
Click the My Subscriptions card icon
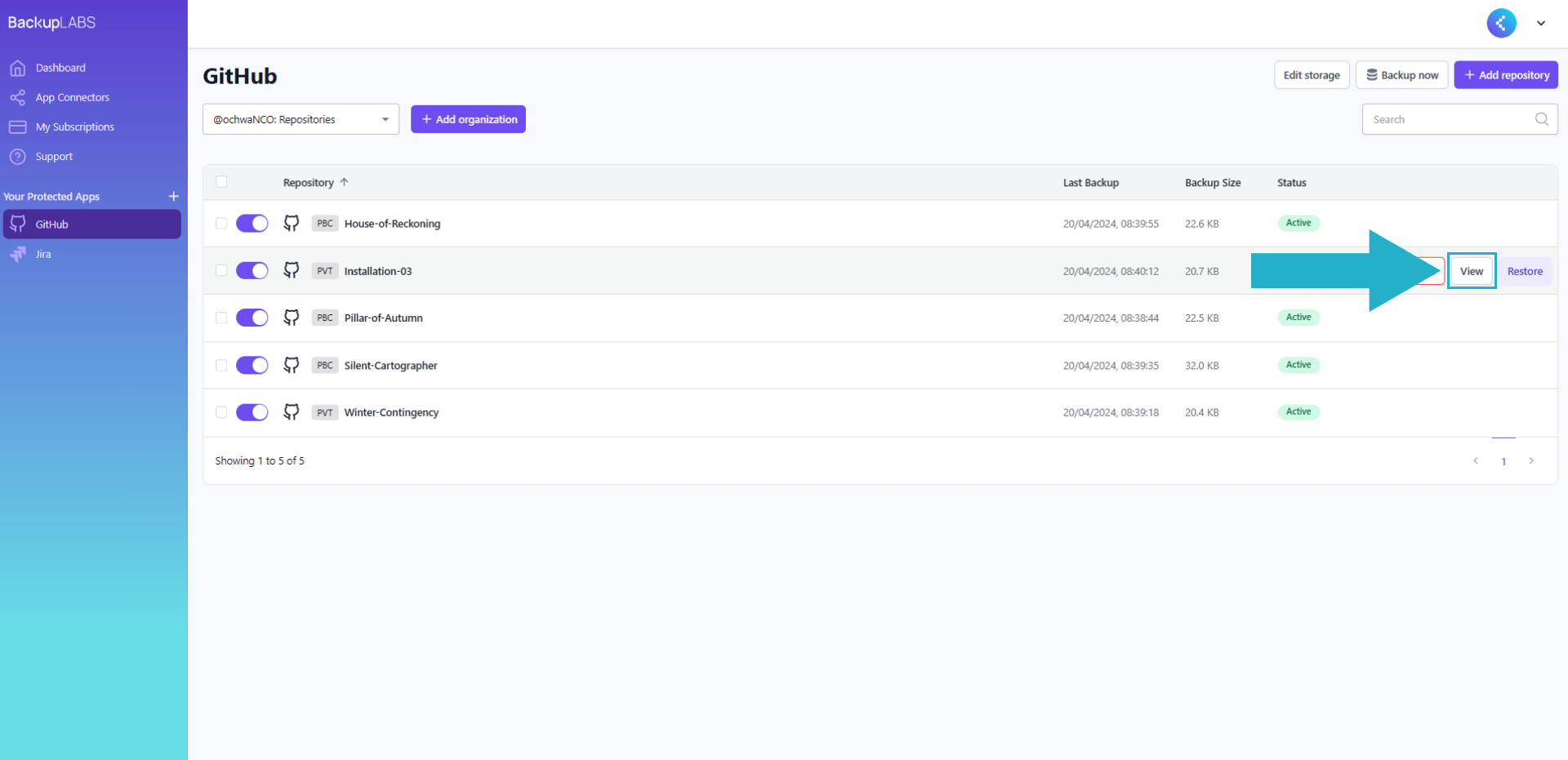pos(17,127)
